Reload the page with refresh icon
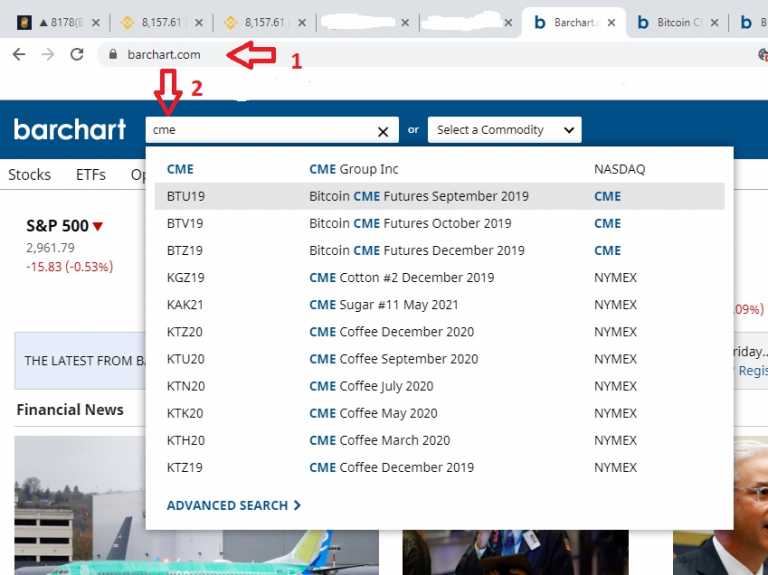This screenshot has height=575, width=768. 77,54
